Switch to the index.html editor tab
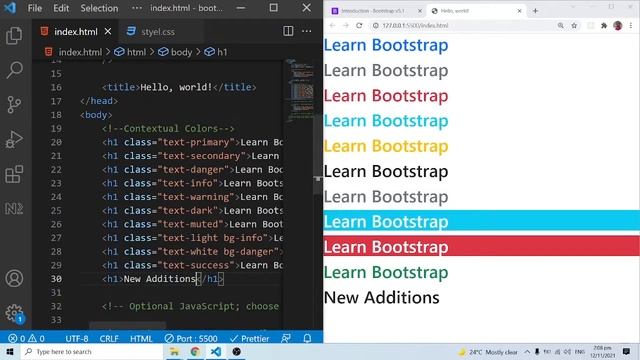The height and width of the screenshot is (360, 640). coord(76,31)
